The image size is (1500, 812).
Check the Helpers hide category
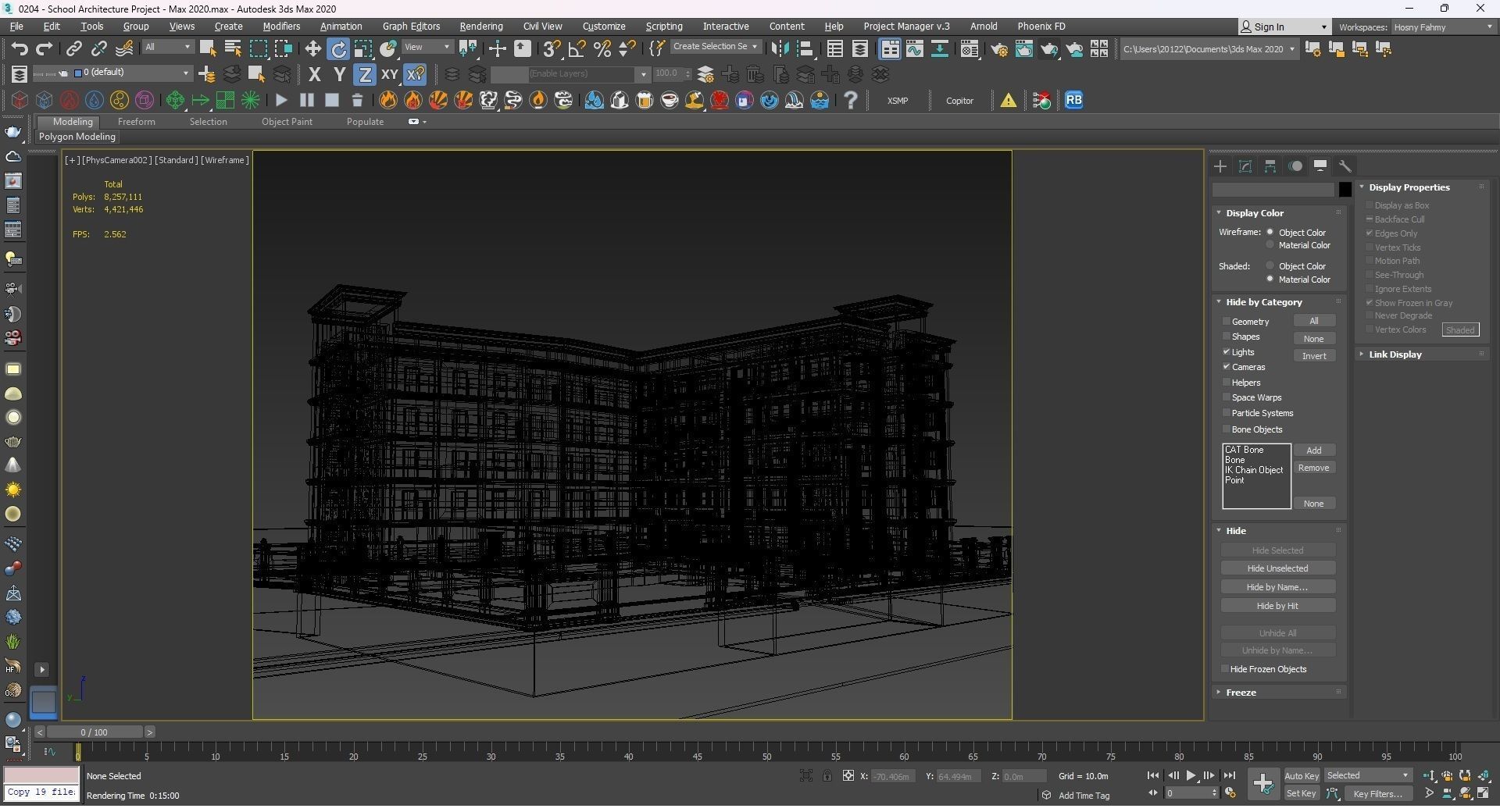[1227, 383]
